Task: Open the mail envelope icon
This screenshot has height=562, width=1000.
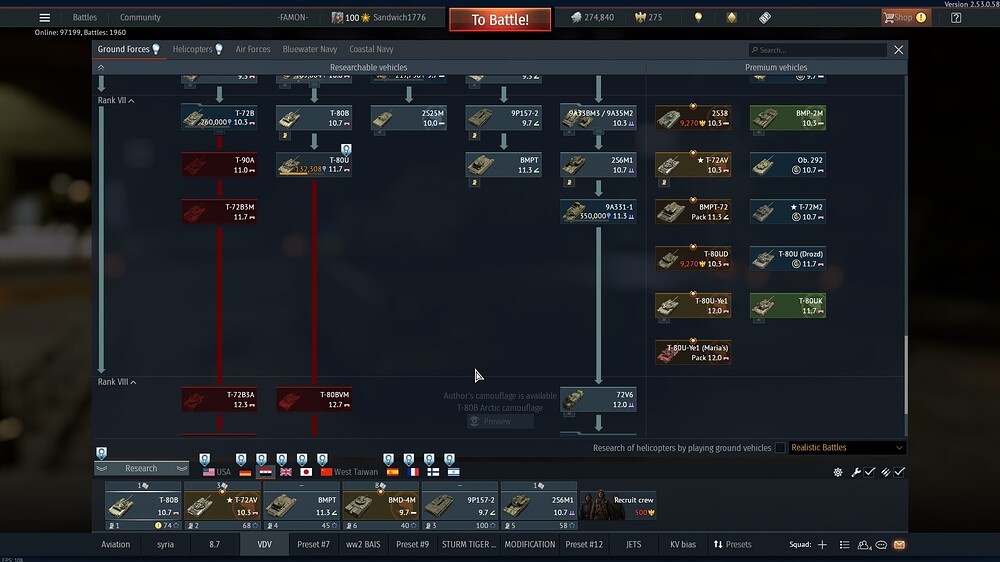Action: pos(899,545)
